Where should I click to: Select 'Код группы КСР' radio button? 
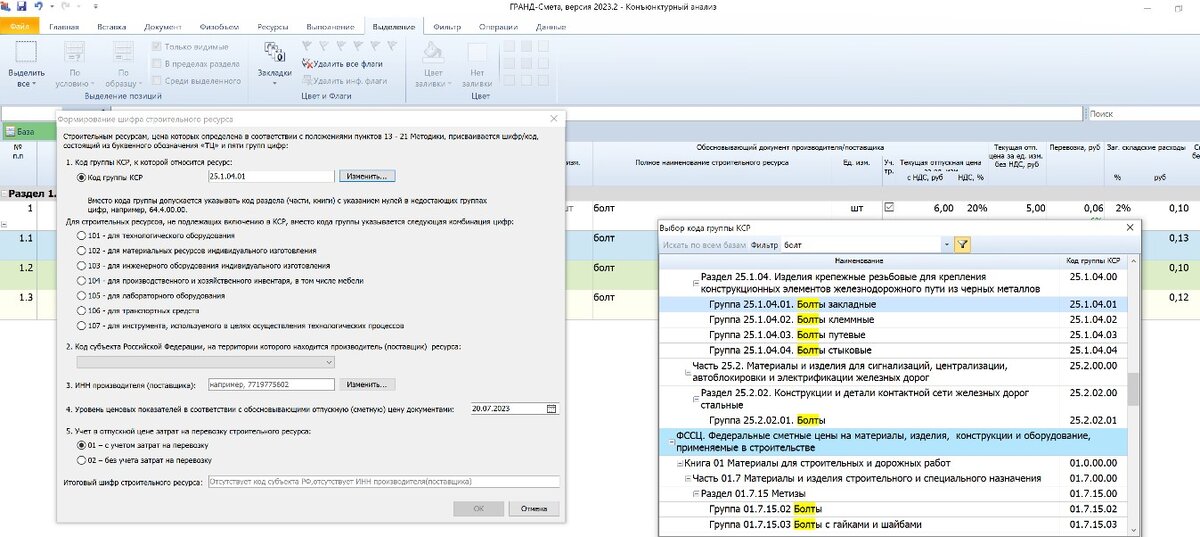(82, 177)
